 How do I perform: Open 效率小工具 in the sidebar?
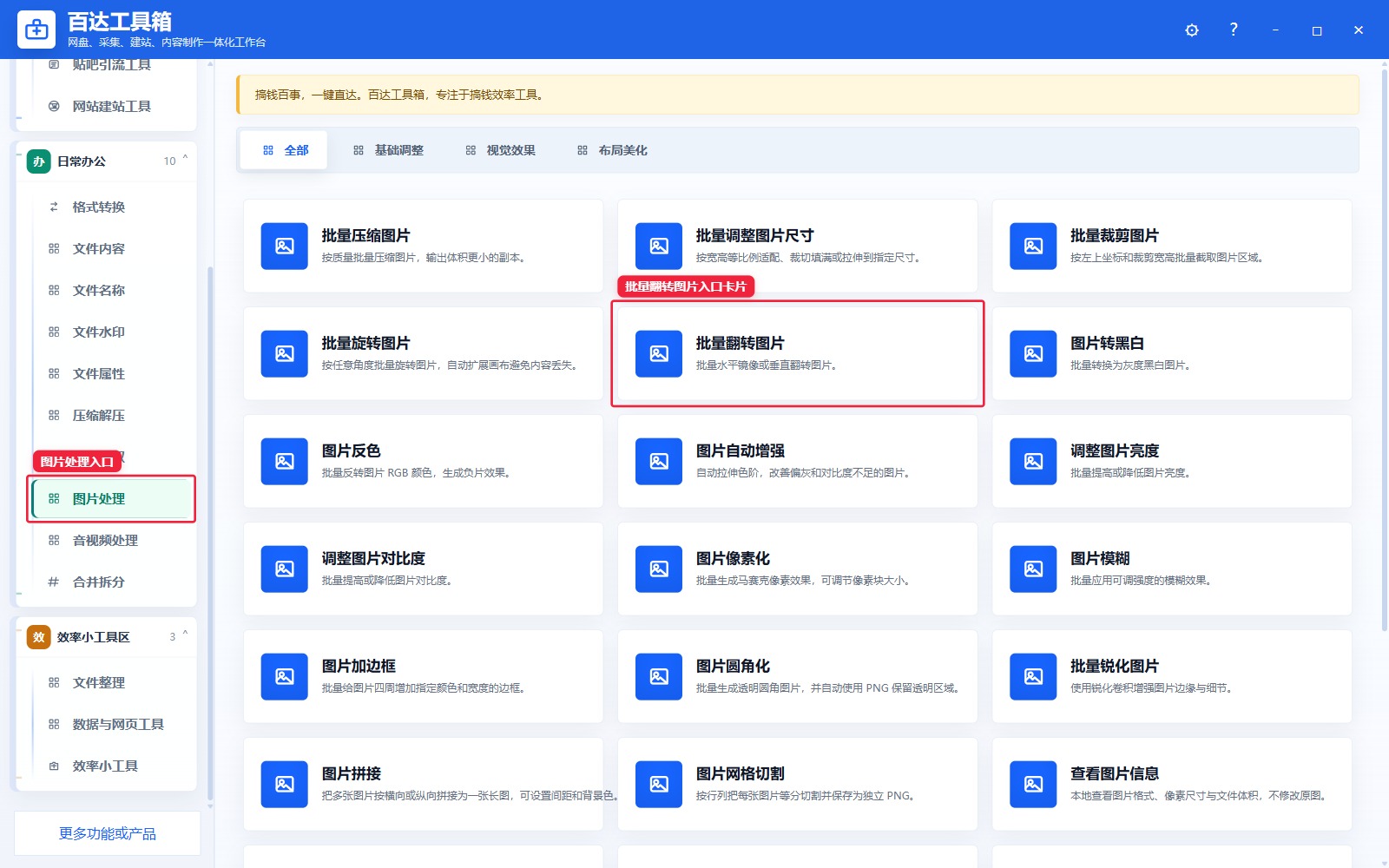tap(113, 766)
